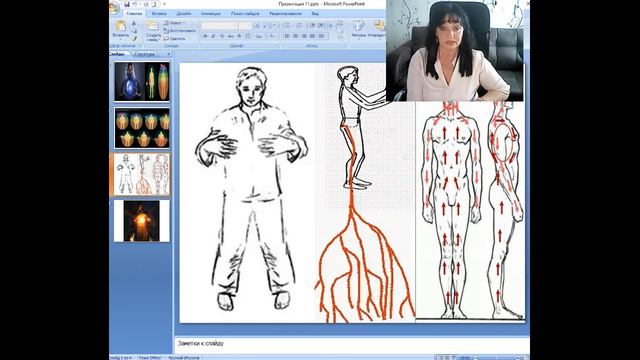Click the Восстановить reset slide button
Screen dimensions: 640x360
pyautogui.click(x=180, y=31)
